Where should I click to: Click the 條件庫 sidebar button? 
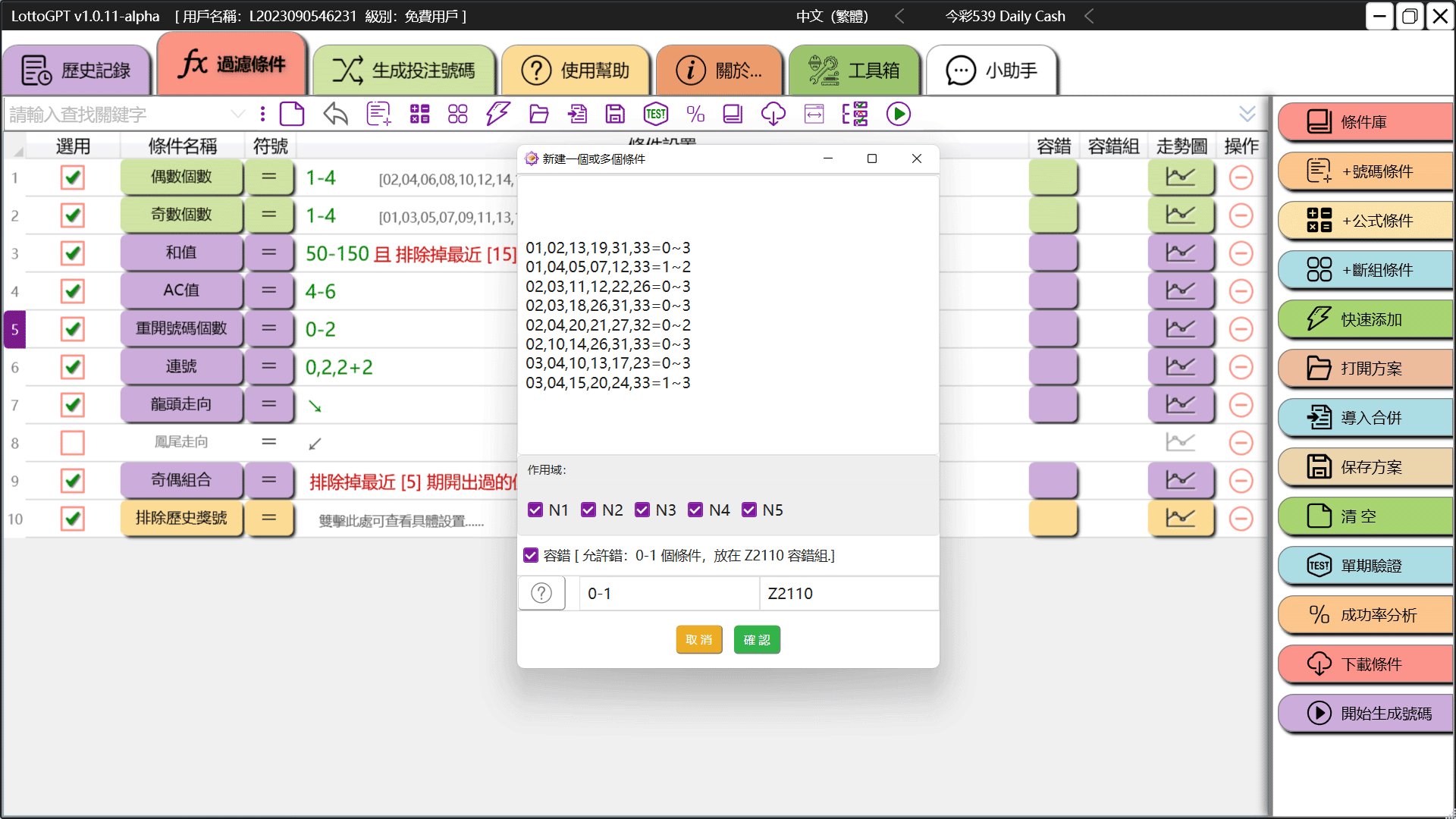click(x=1365, y=122)
